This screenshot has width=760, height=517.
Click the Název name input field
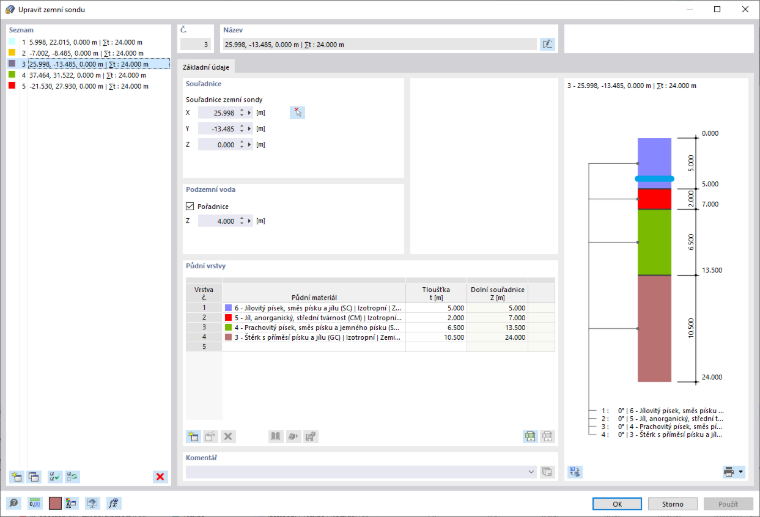[x=380, y=44]
